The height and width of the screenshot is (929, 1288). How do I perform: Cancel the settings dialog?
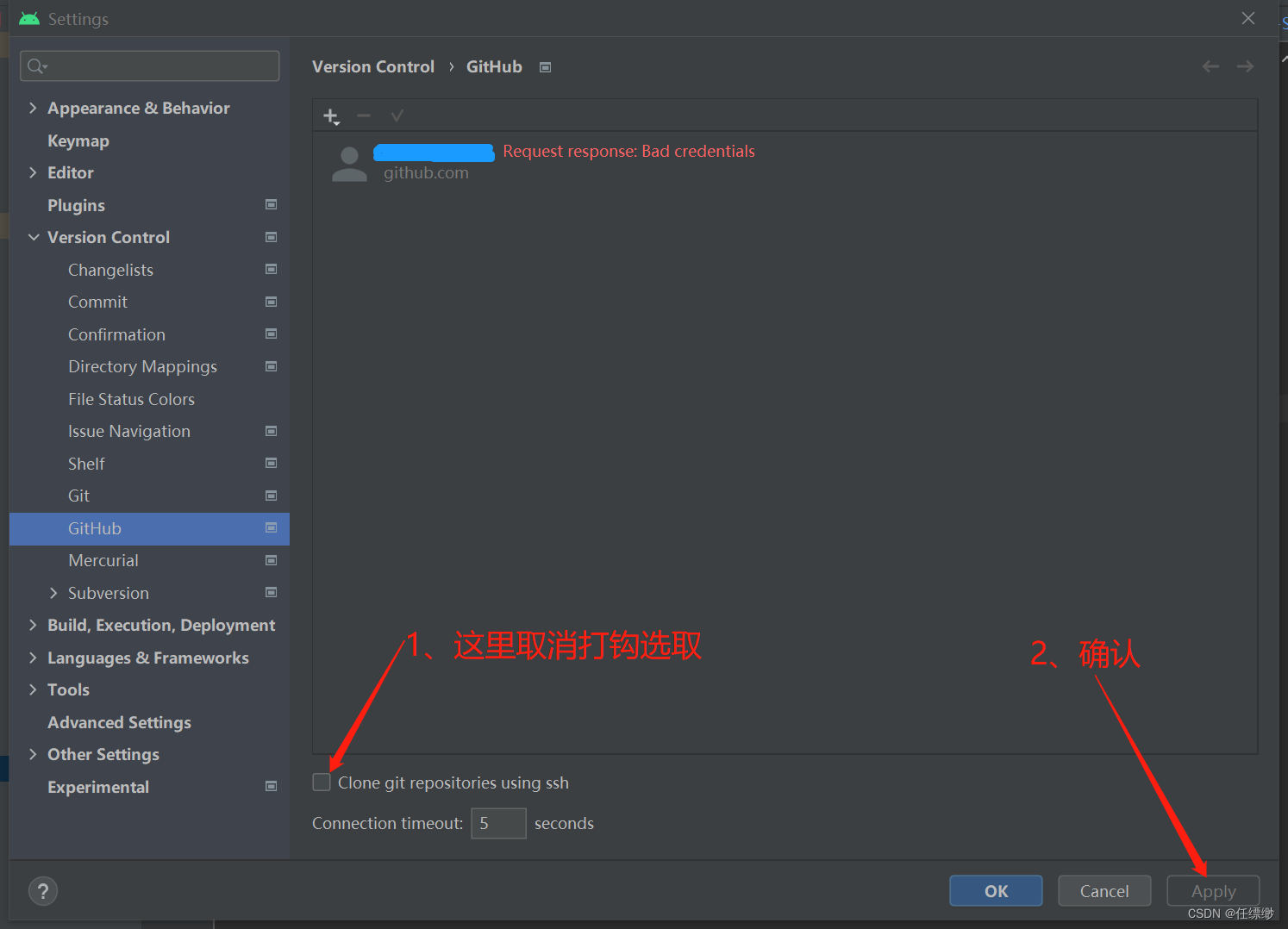(1104, 891)
